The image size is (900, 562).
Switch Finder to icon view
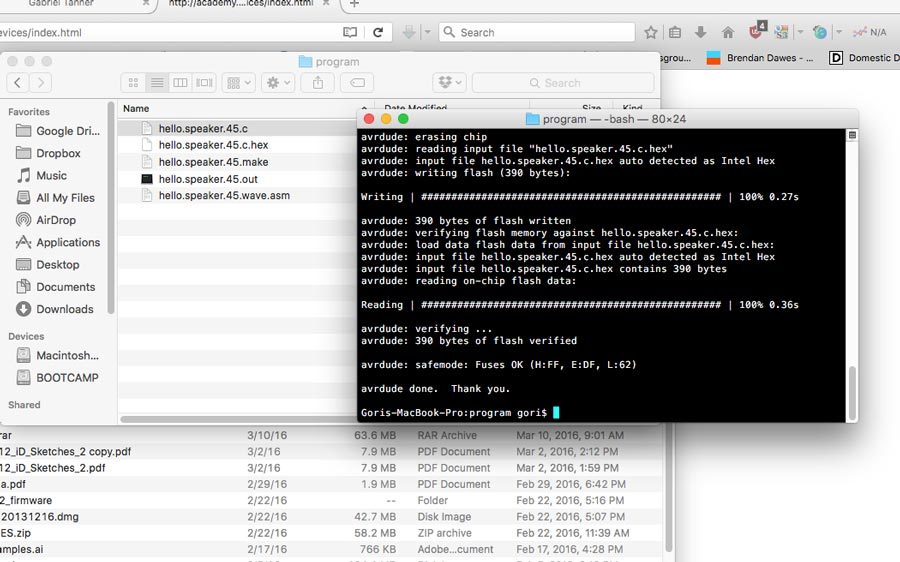tap(133, 83)
